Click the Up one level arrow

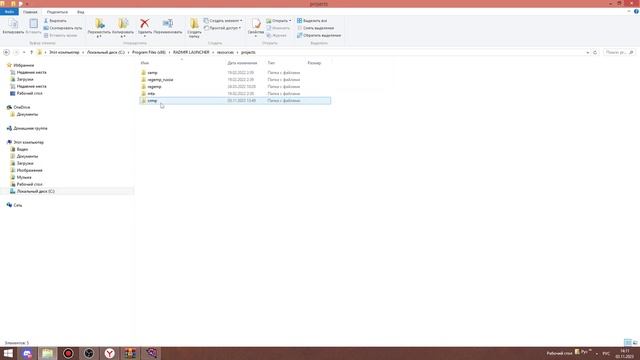pos(31,52)
